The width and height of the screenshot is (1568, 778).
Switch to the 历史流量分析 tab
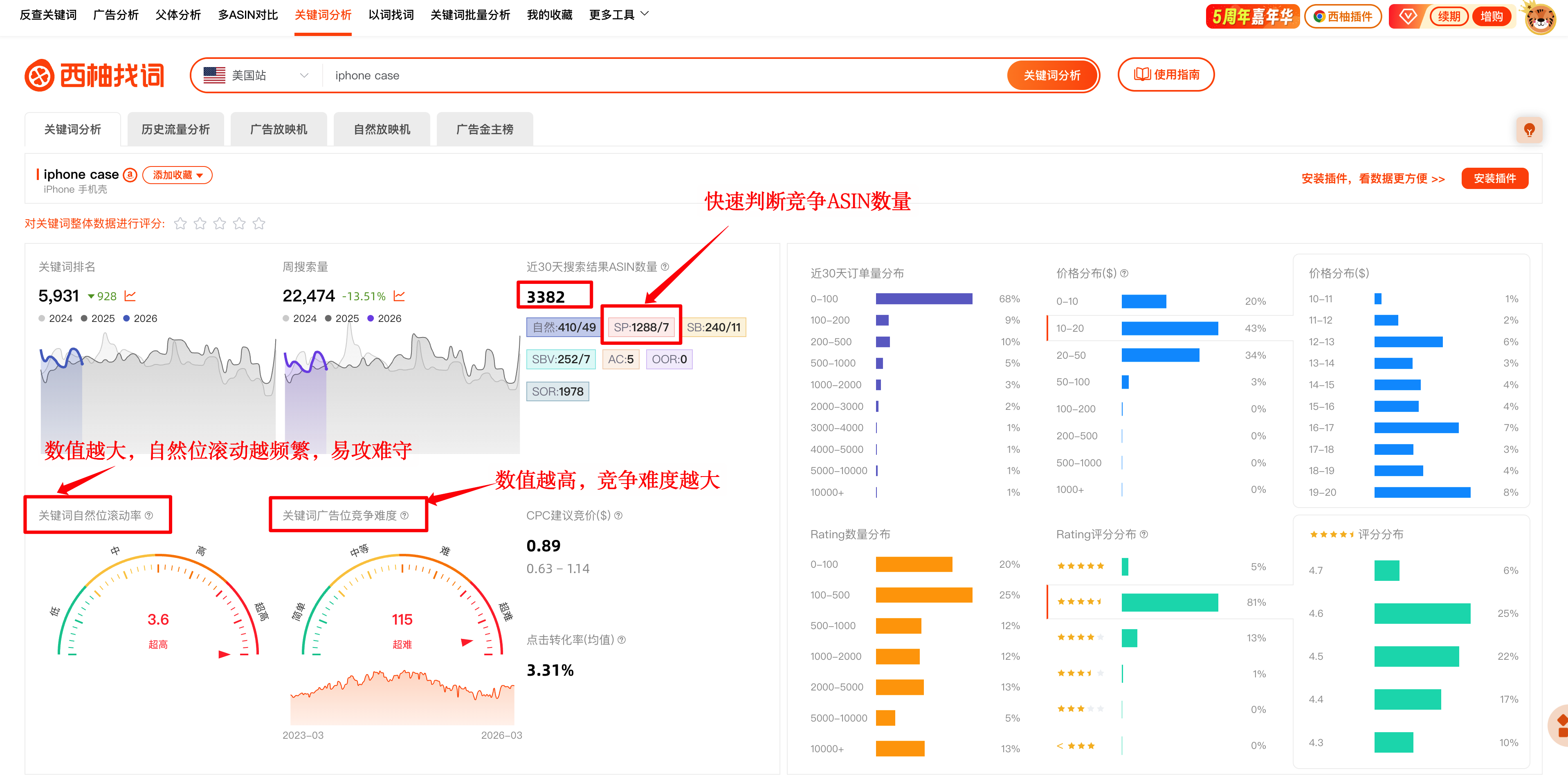(x=175, y=129)
